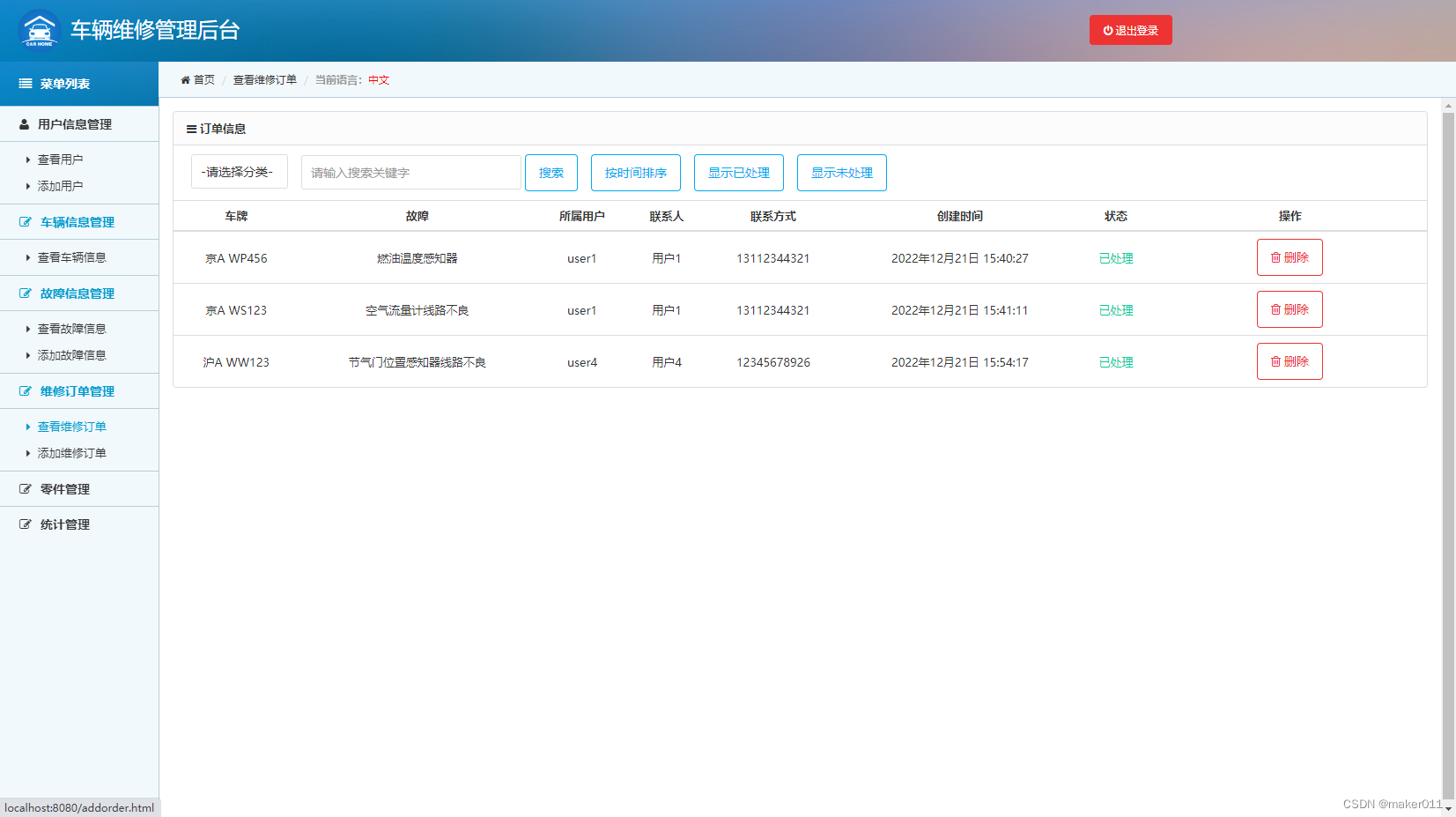Screen dimensions: 1456x817
Task: Click fault cell 节气门位置感知器线路不良
Action: point(417,362)
